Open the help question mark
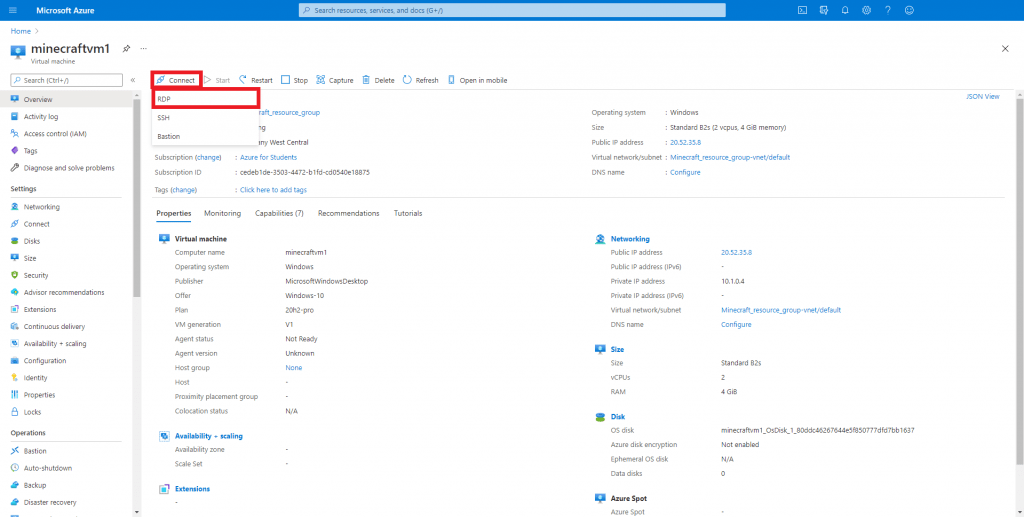 click(888, 10)
